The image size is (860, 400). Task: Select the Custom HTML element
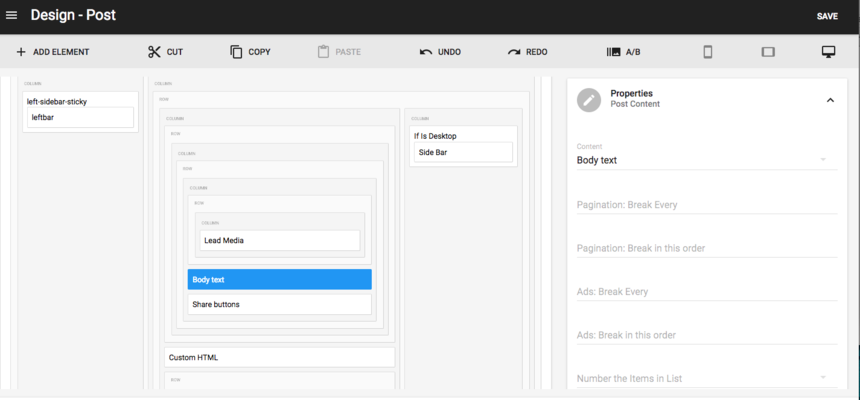[x=279, y=357]
